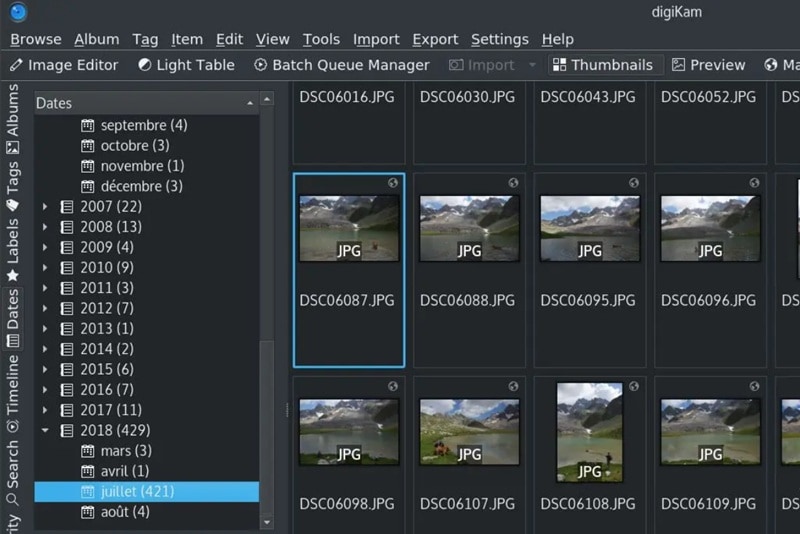The height and width of the screenshot is (534, 800).
Task: Open the Dates sidebar tab
Action: coord(12,318)
